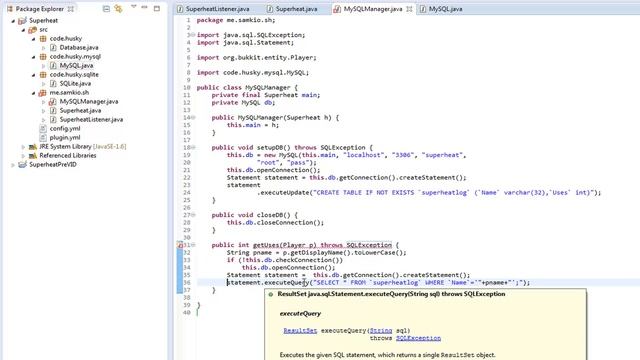Open the ResultSet link in Javadoc popup
Screen dimensions: 640x360
coord(300,331)
